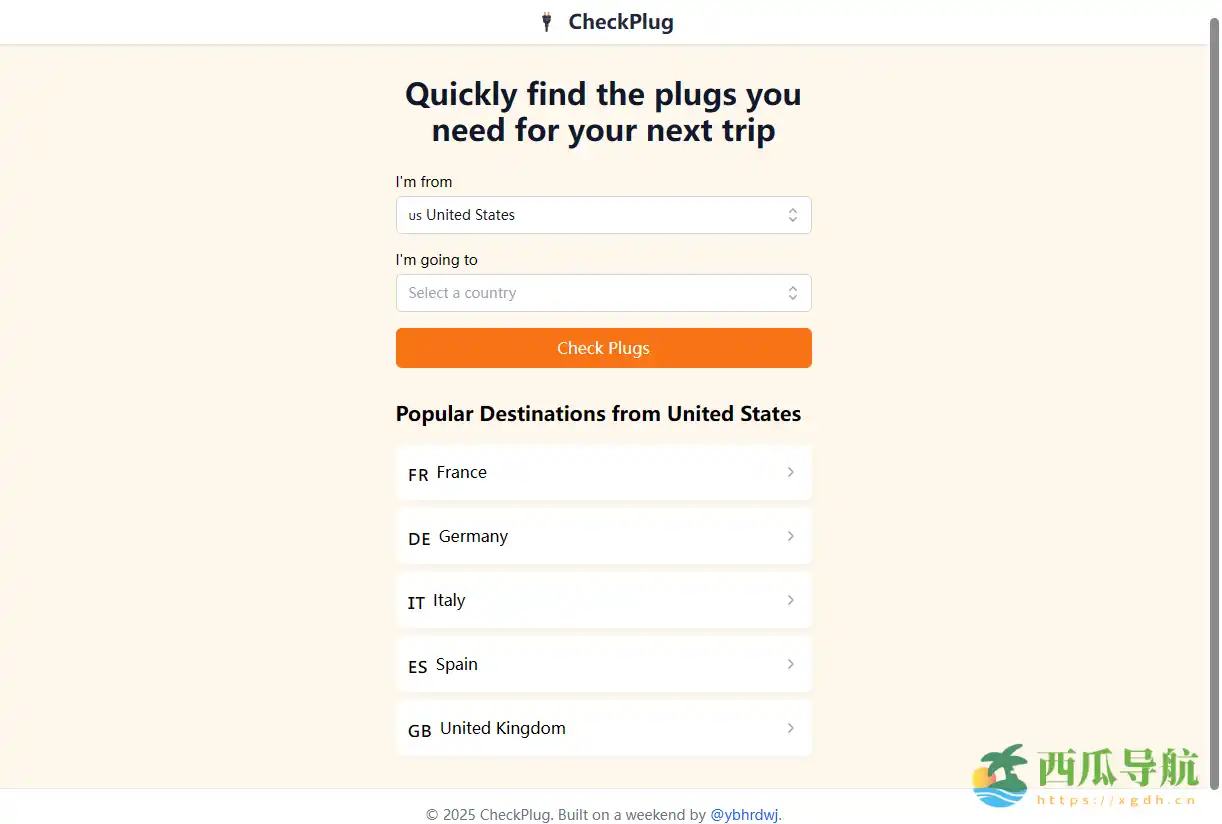This screenshot has width=1222, height=824.
Task: Click the 'Popular Destinations from United States' heading
Action: click(598, 413)
